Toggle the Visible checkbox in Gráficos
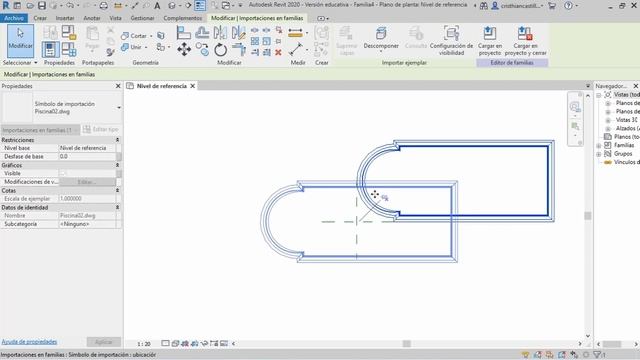Screen dimensions: 640x360 point(62,173)
